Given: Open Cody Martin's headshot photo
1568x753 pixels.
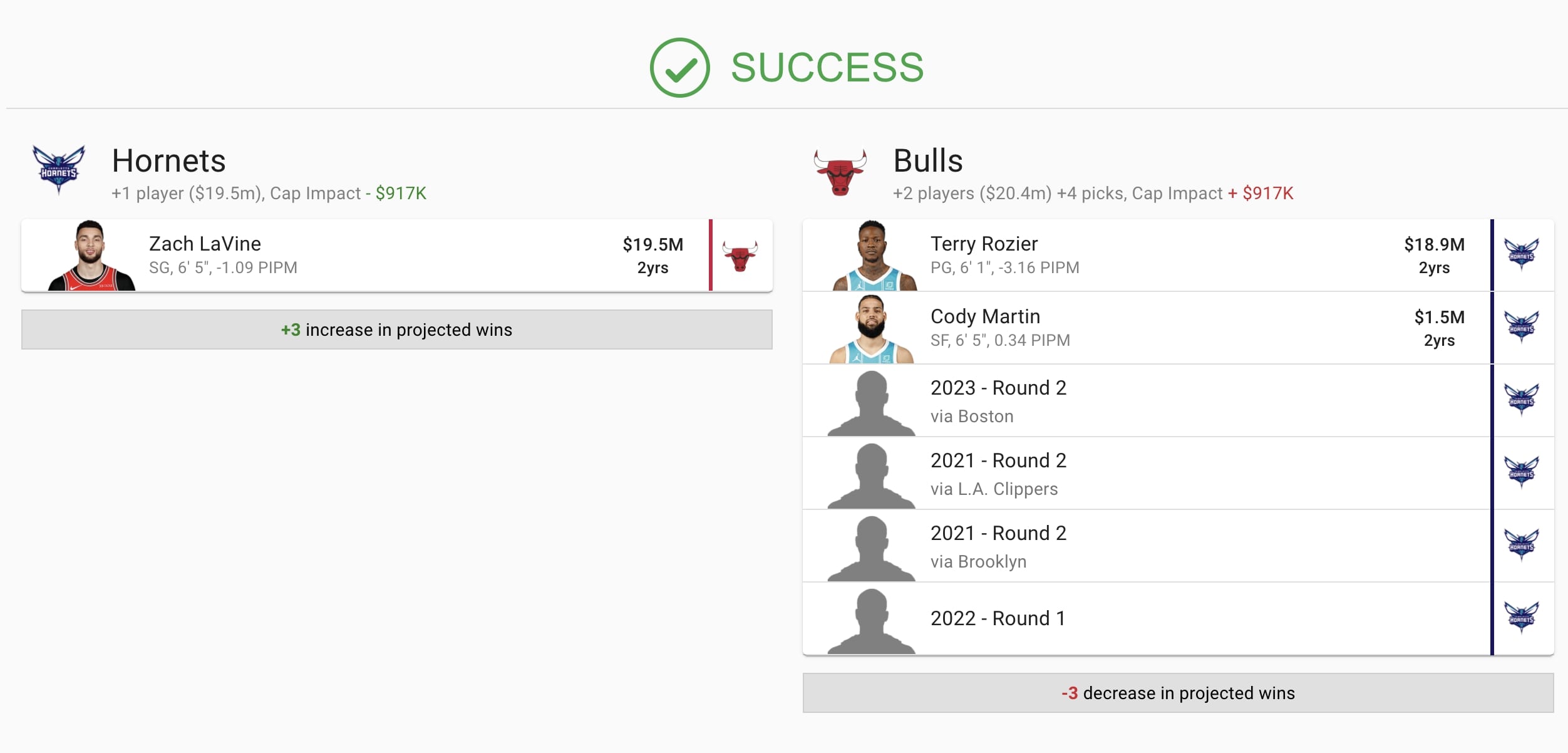Looking at the screenshot, I should [872, 328].
